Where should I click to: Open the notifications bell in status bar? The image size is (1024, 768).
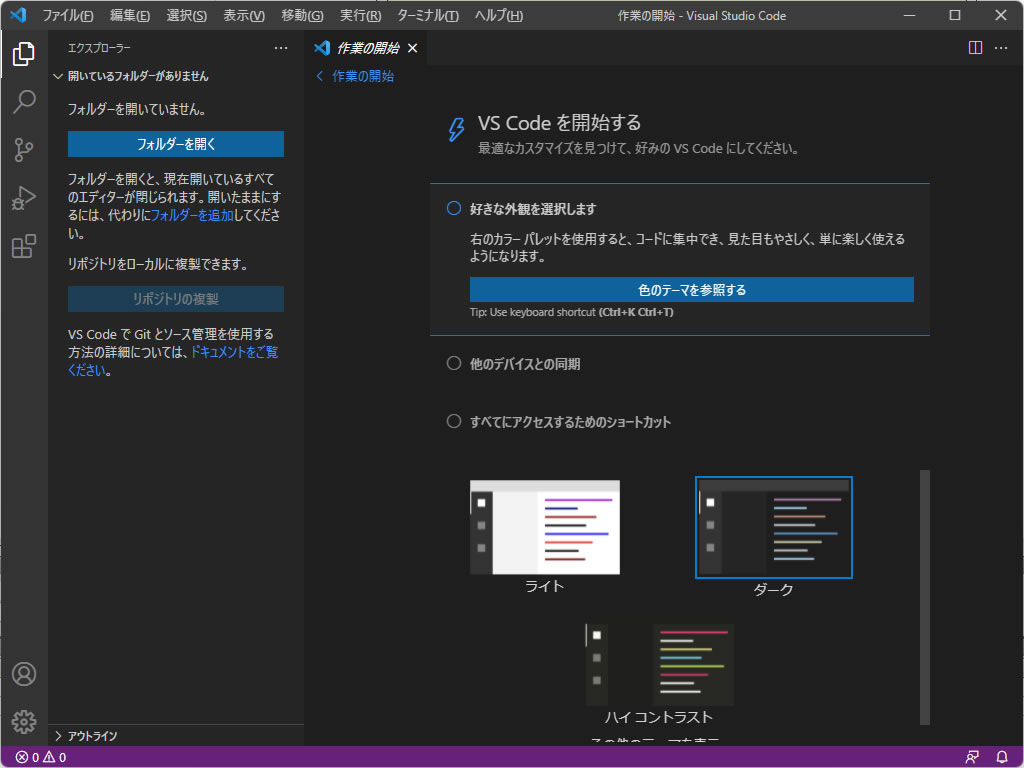click(x=1001, y=757)
